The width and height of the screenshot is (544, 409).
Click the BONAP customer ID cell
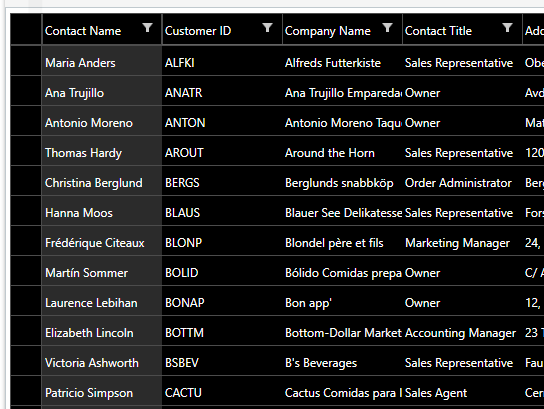pyautogui.click(x=222, y=301)
